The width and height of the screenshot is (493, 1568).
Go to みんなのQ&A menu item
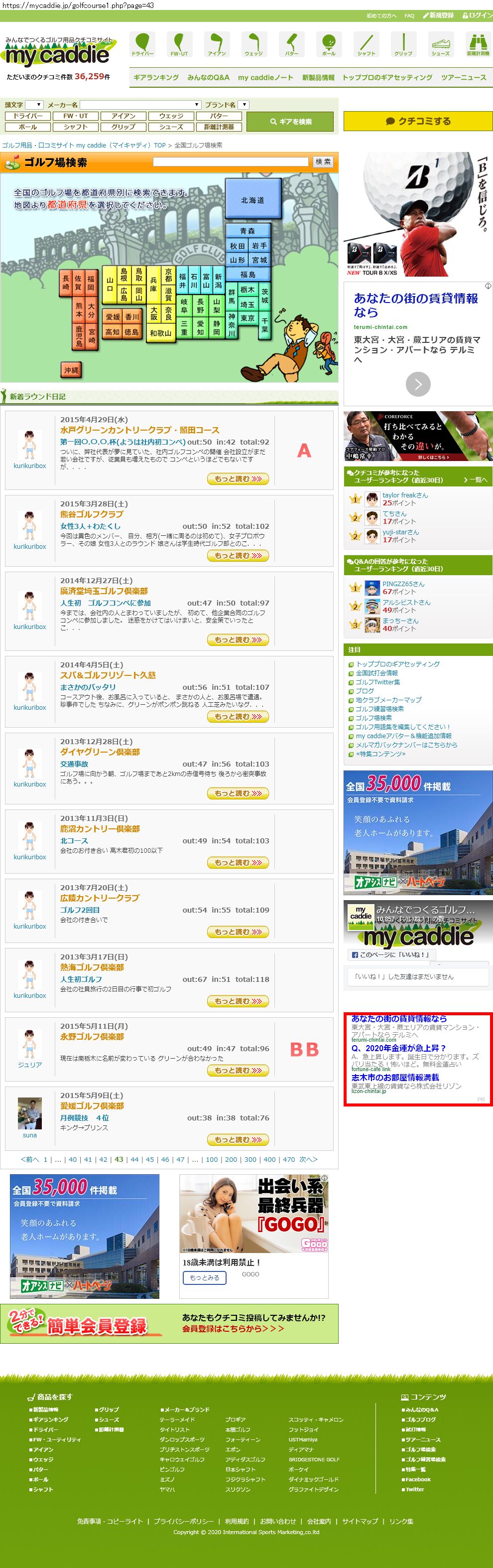209,78
